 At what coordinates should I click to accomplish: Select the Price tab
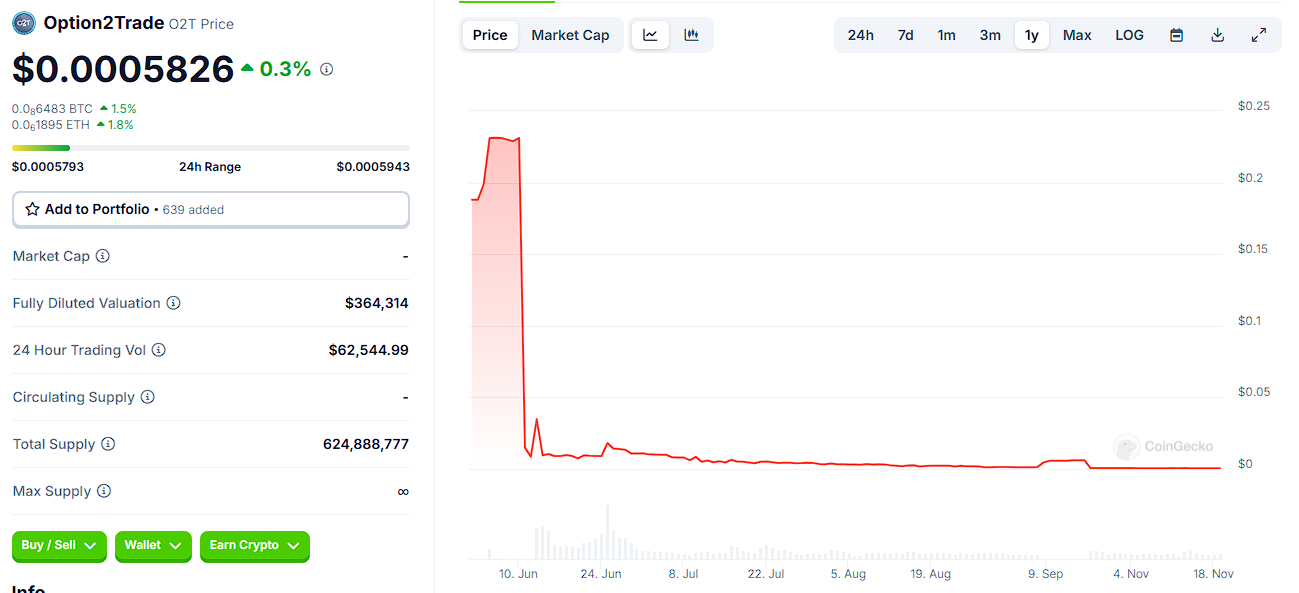(x=490, y=35)
